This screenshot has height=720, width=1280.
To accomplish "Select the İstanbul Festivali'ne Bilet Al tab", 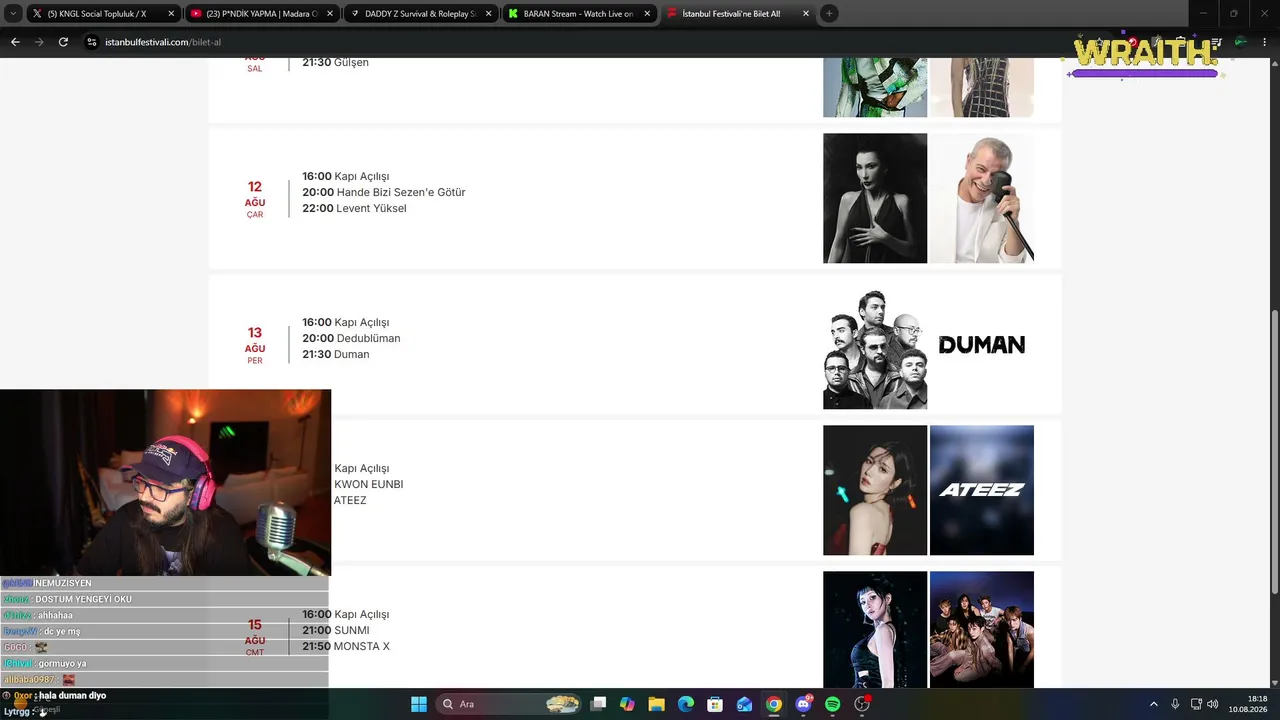I will (x=738, y=14).
